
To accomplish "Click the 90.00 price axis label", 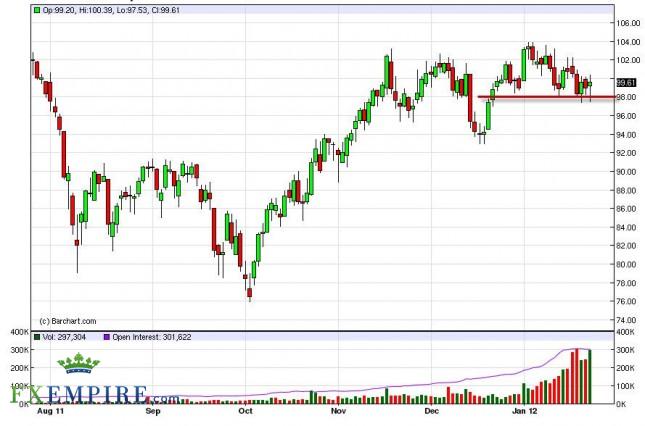I will point(628,171).
